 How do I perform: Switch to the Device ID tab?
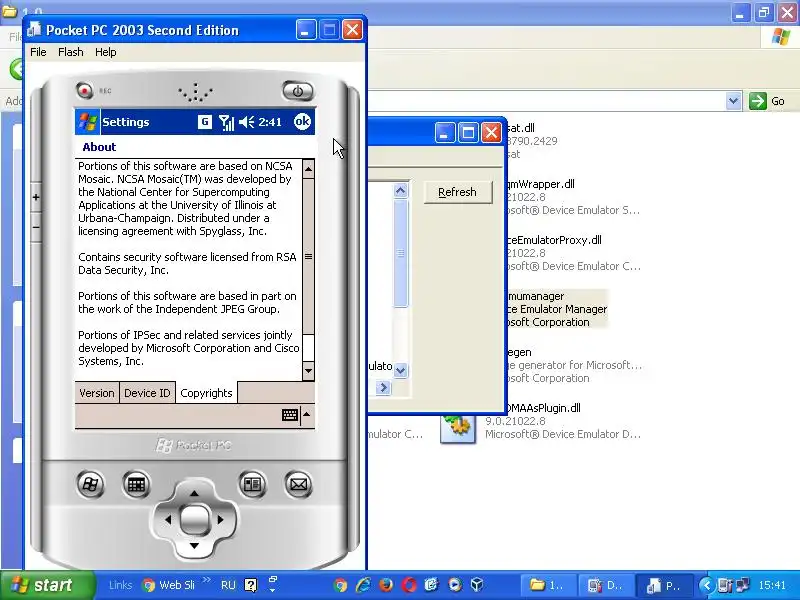147,393
